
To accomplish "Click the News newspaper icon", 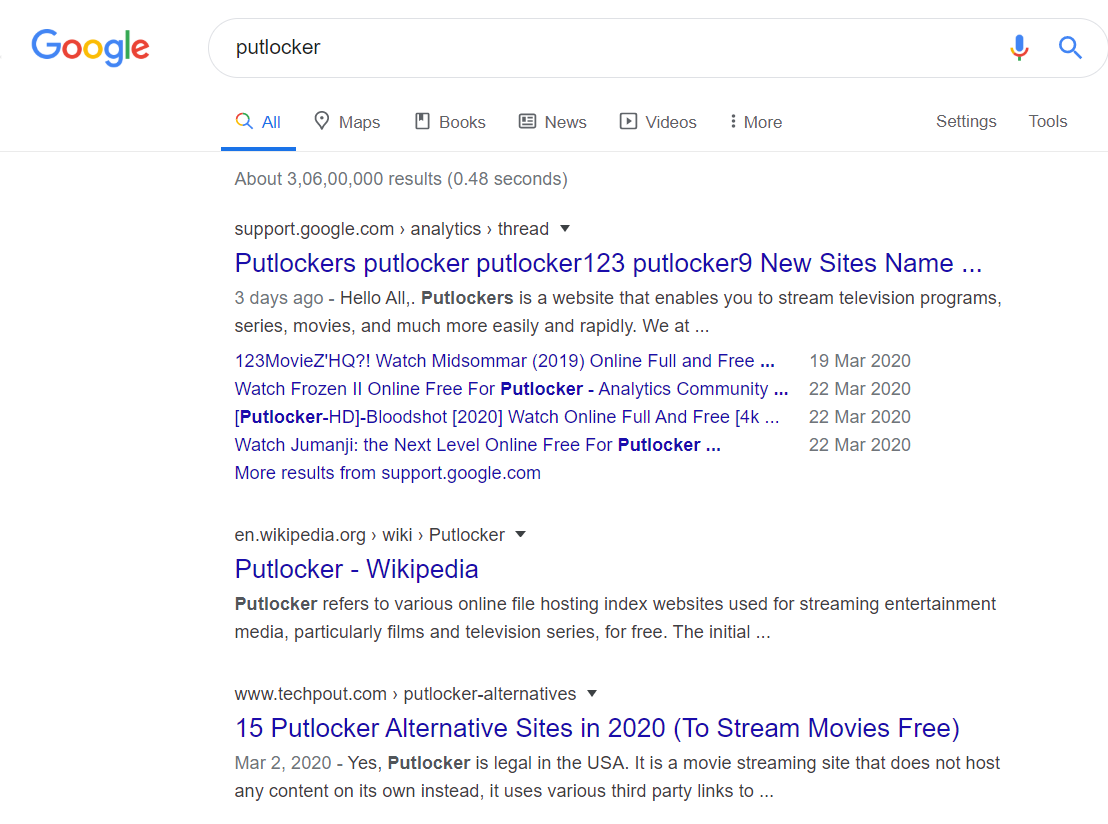I will (x=527, y=121).
